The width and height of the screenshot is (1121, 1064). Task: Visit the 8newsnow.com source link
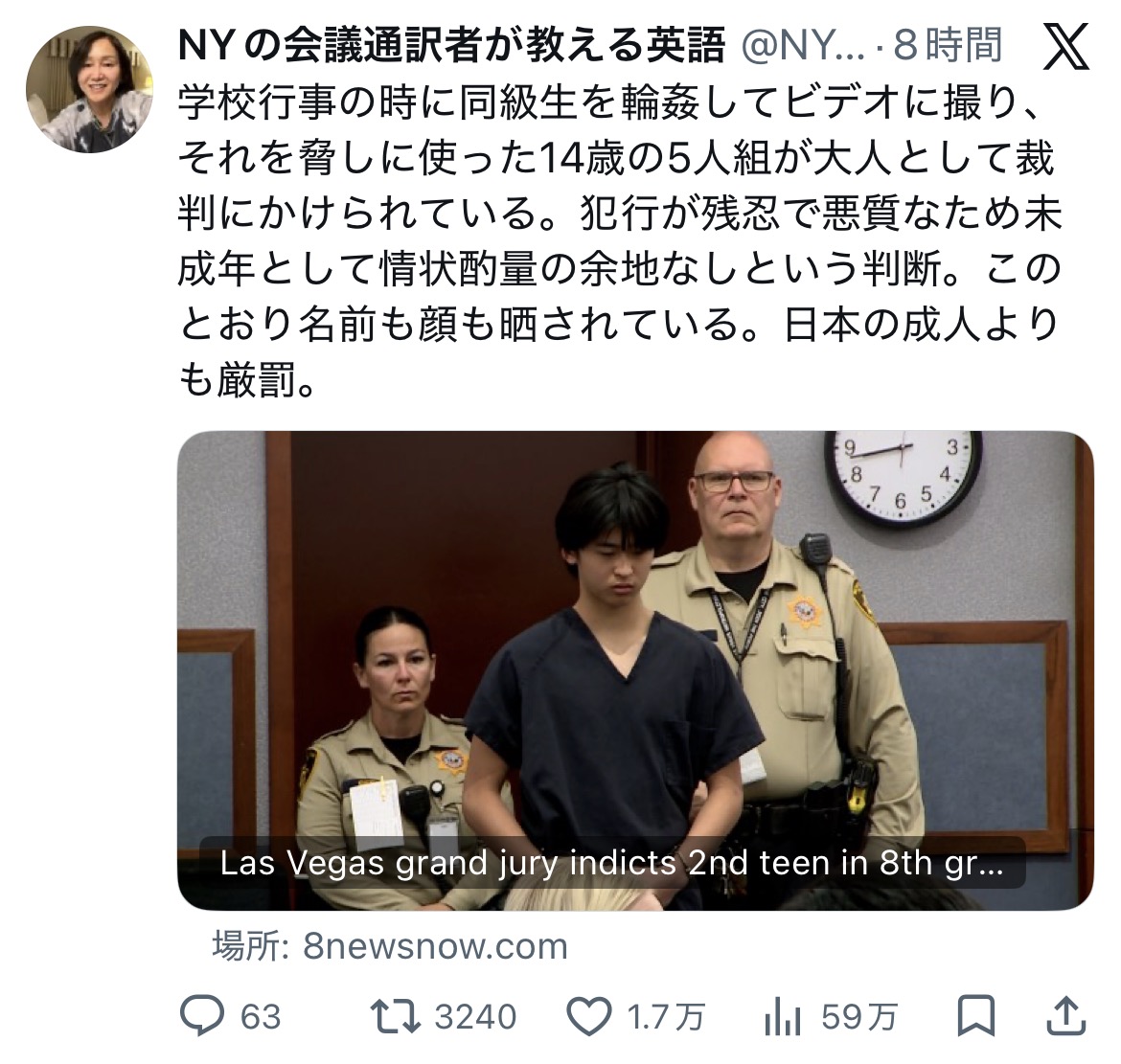pyautogui.click(x=435, y=946)
